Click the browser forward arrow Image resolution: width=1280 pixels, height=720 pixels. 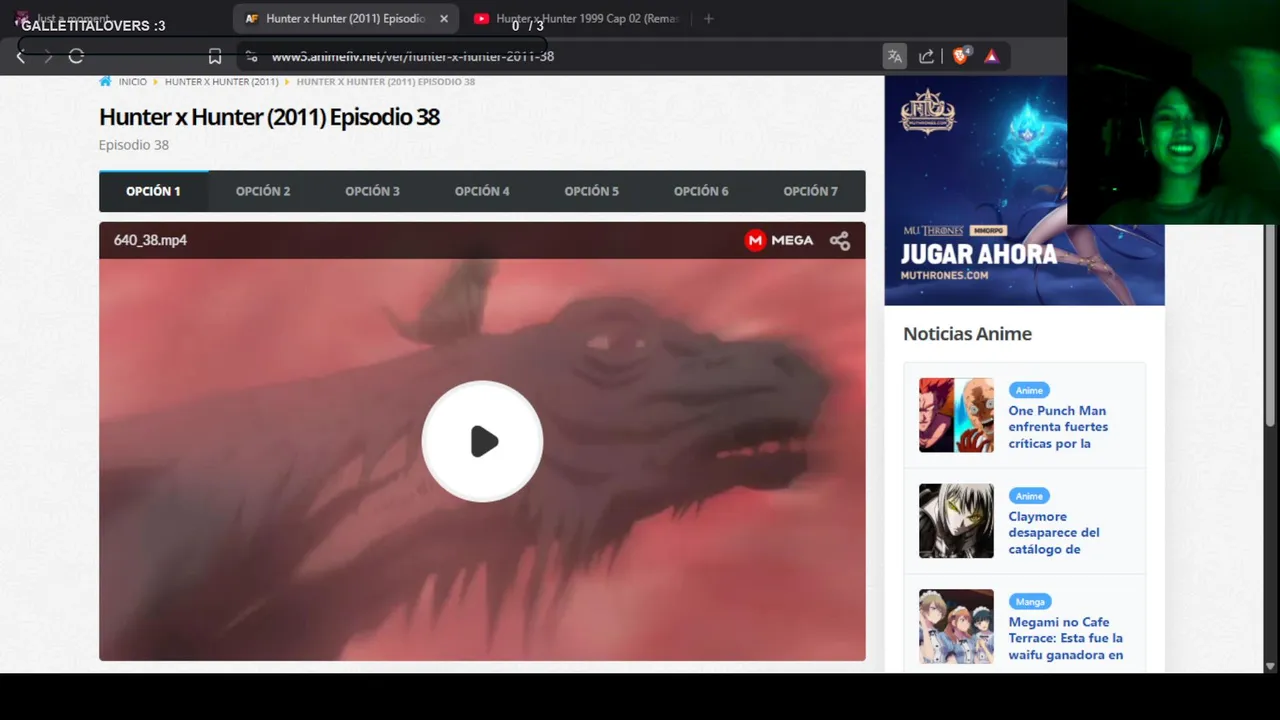[x=47, y=56]
